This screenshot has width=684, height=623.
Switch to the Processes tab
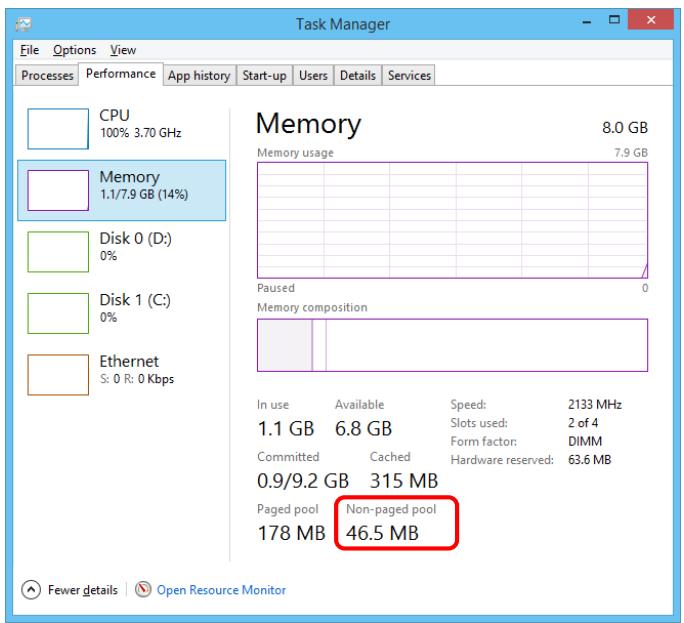(47, 75)
